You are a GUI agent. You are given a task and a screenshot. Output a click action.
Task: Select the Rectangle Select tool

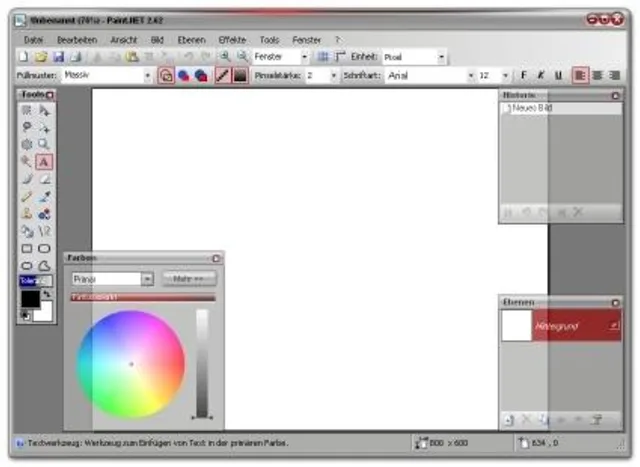[27, 110]
